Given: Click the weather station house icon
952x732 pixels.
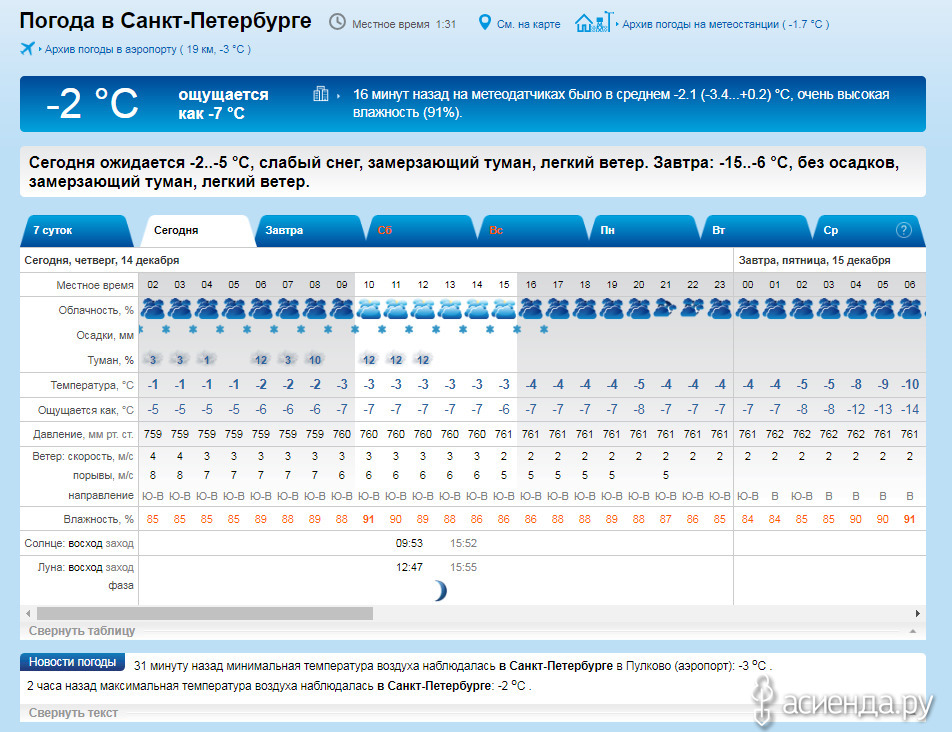Looking at the screenshot, I should click(x=594, y=22).
